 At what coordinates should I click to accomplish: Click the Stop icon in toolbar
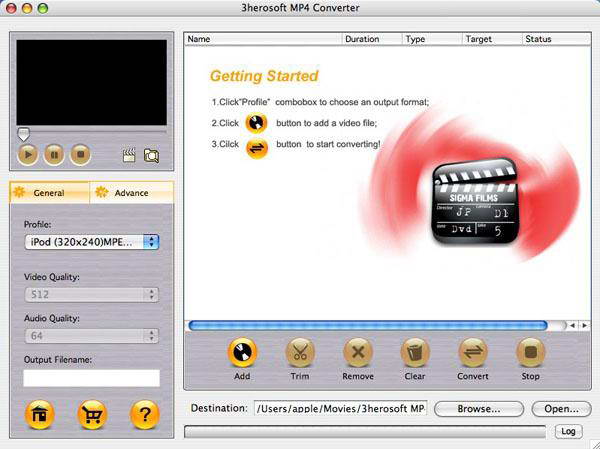(530, 352)
